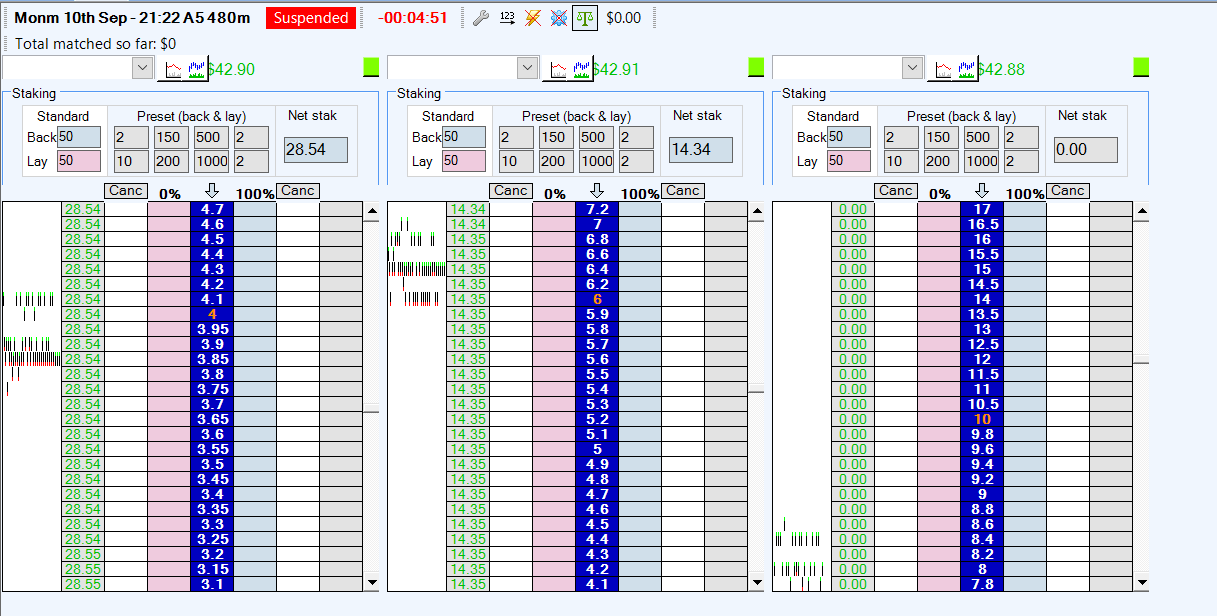
Task: Open red line chart icon beside $42.91
Action: pos(559,68)
